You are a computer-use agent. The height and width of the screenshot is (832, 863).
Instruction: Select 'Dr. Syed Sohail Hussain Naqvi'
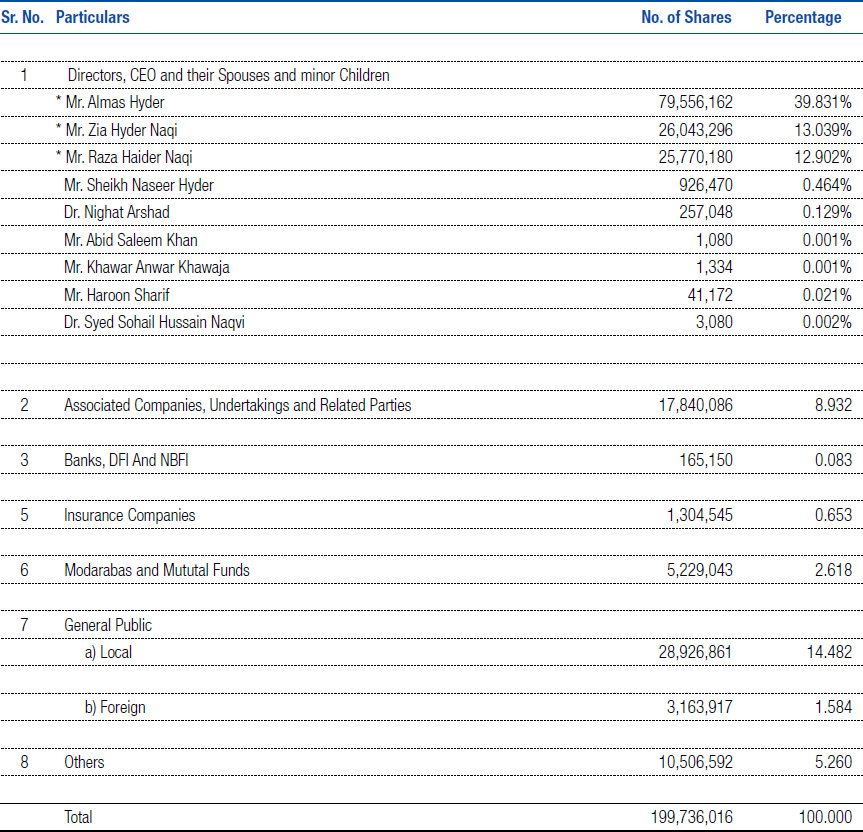click(154, 322)
